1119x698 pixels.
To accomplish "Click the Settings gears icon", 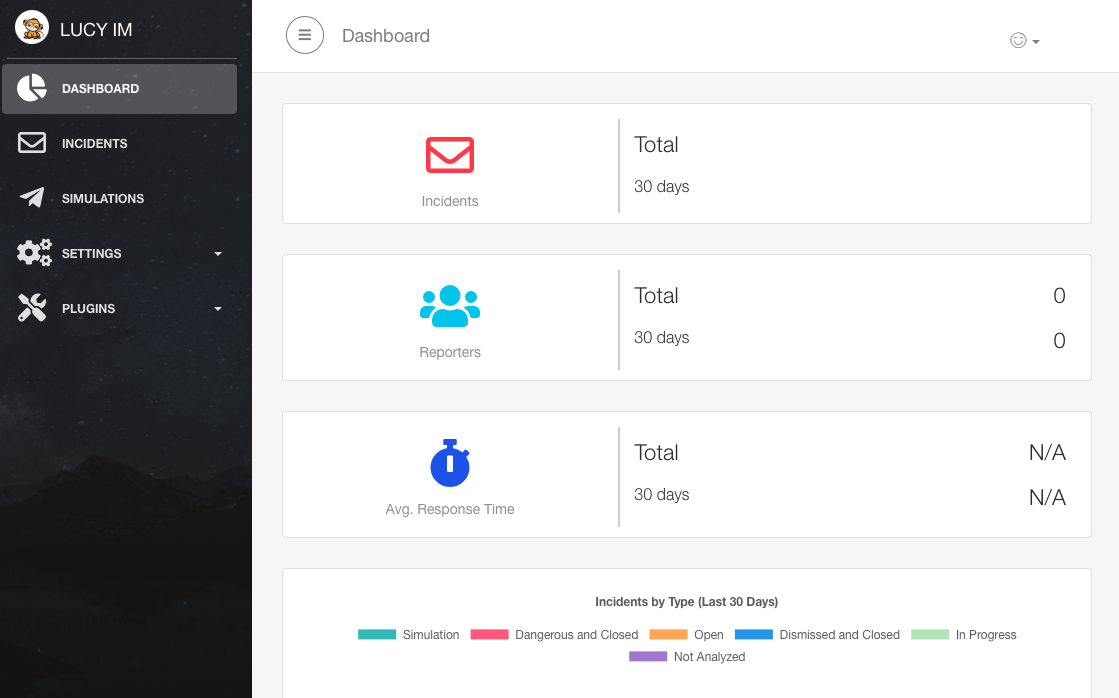I will (34, 253).
